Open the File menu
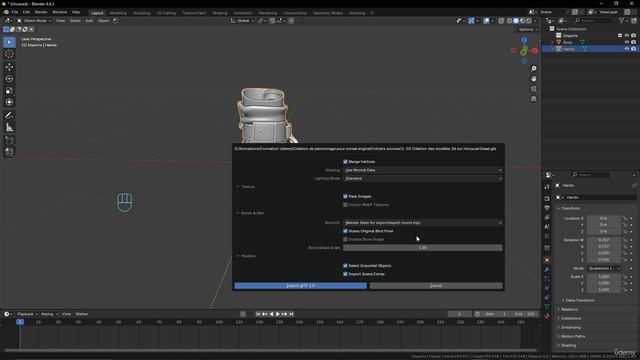The image size is (640, 360). coord(15,12)
